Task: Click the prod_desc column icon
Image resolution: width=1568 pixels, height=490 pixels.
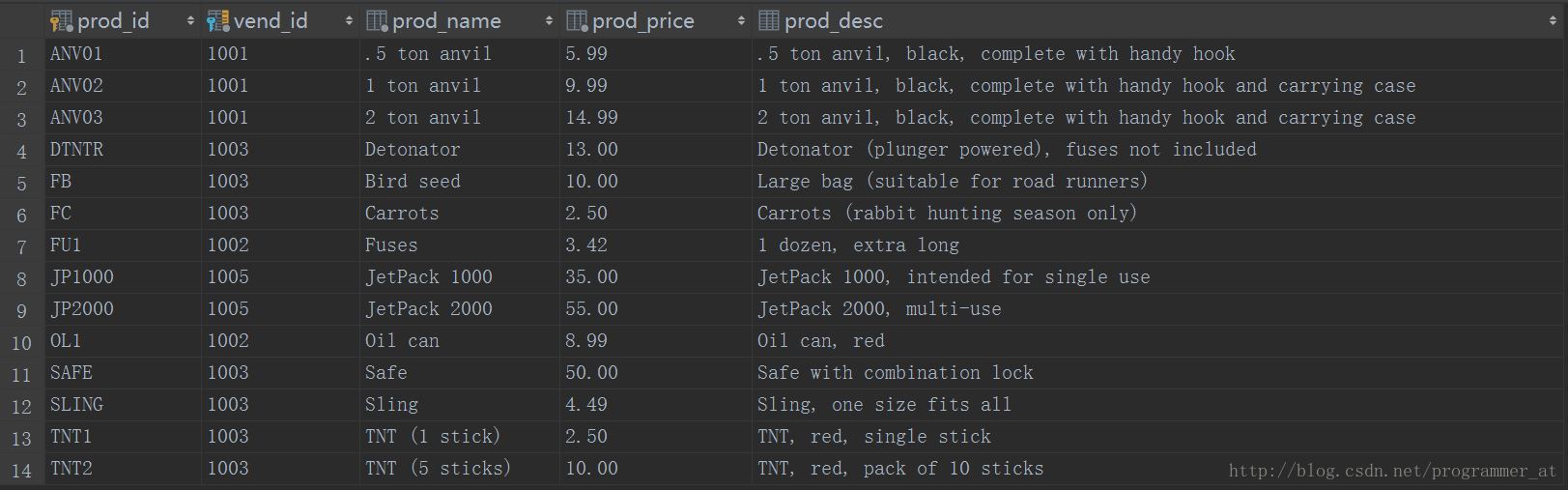Action: (769, 20)
